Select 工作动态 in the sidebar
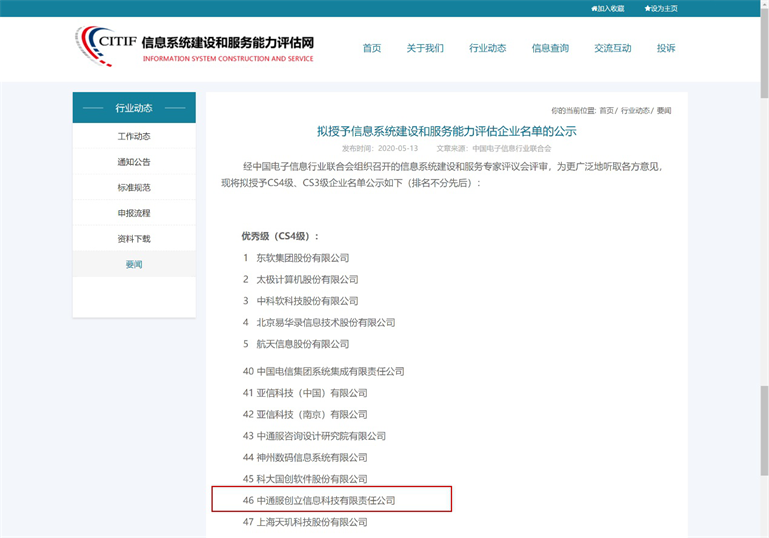Viewport: 769px width, 538px height. click(134, 136)
